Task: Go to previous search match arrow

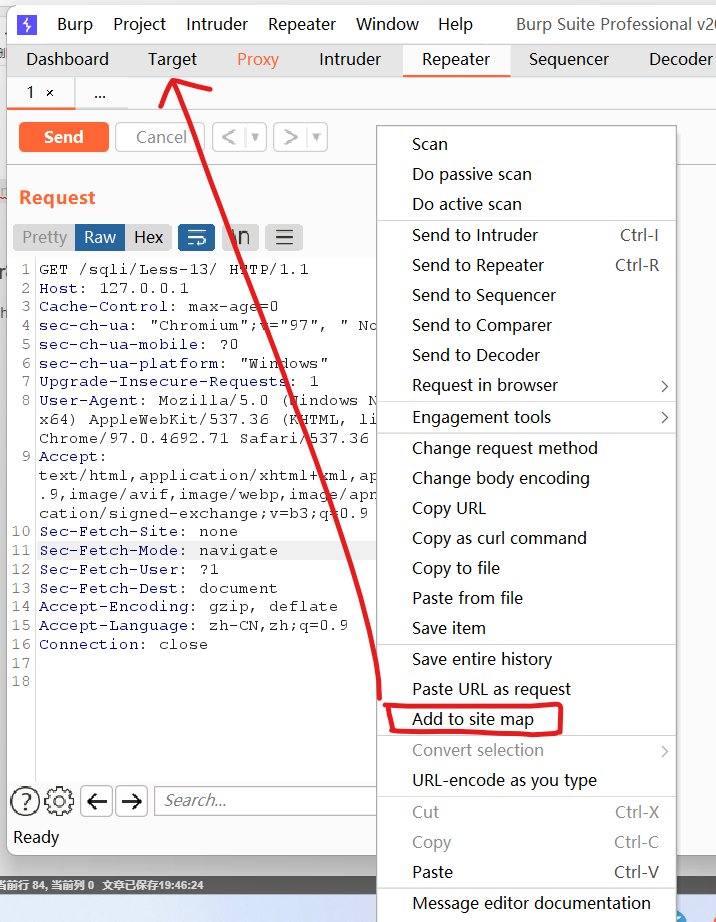Action: coord(96,801)
